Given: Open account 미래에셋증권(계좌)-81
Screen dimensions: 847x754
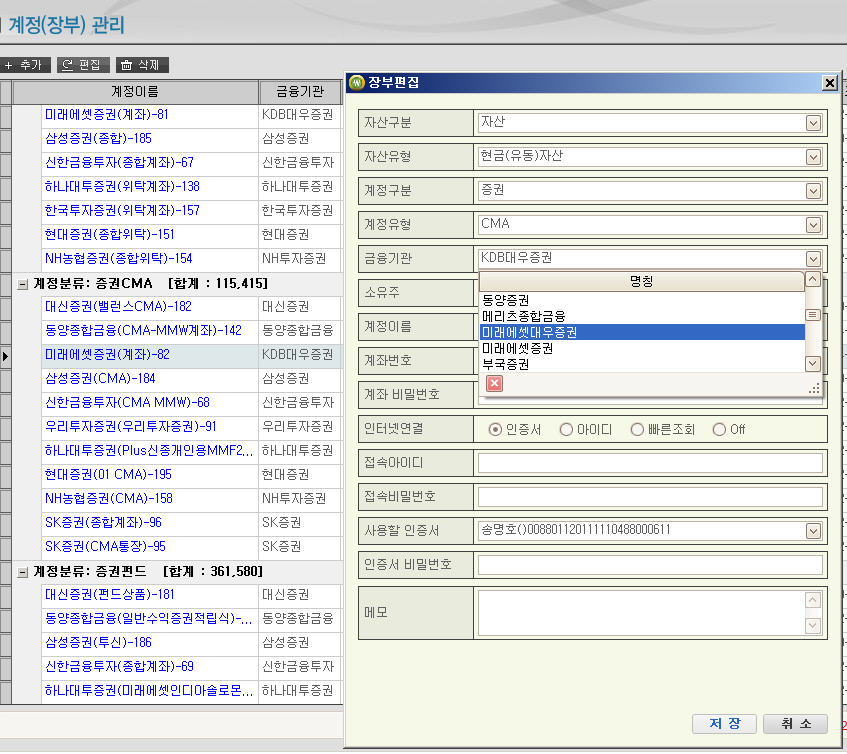Looking at the screenshot, I should (106, 115).
